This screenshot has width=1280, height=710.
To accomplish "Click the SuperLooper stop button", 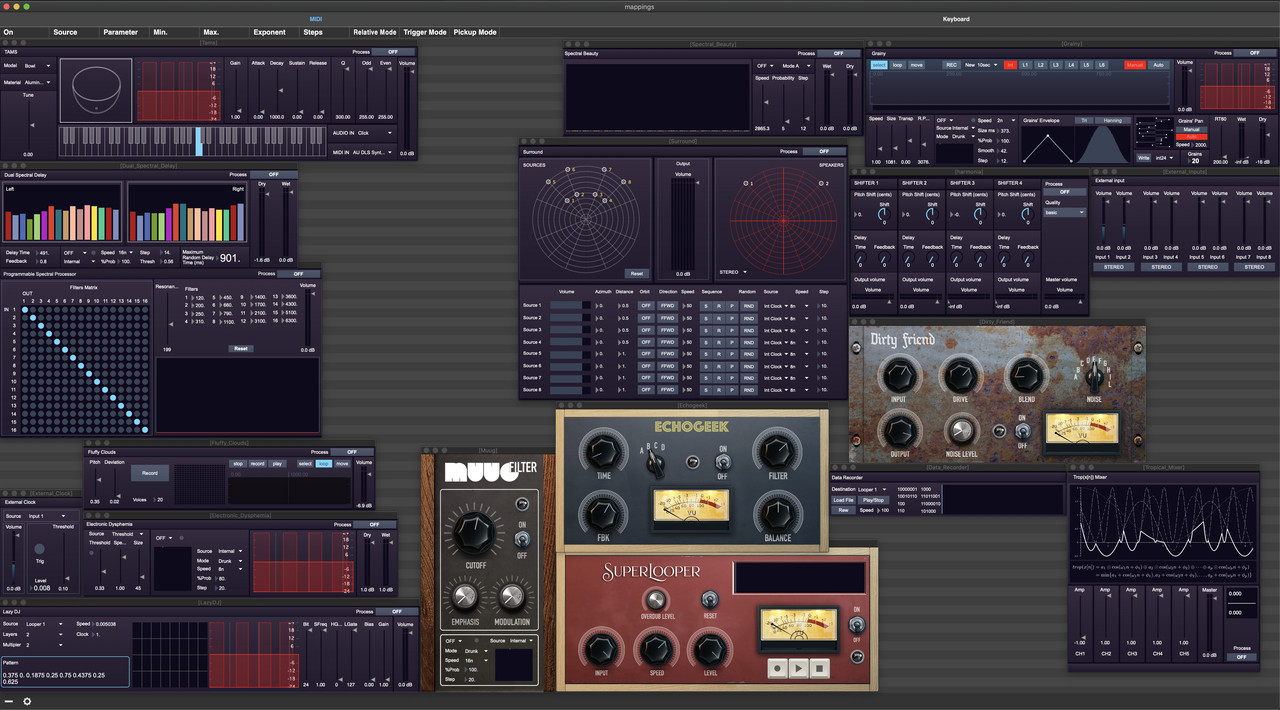I will 819,668.
